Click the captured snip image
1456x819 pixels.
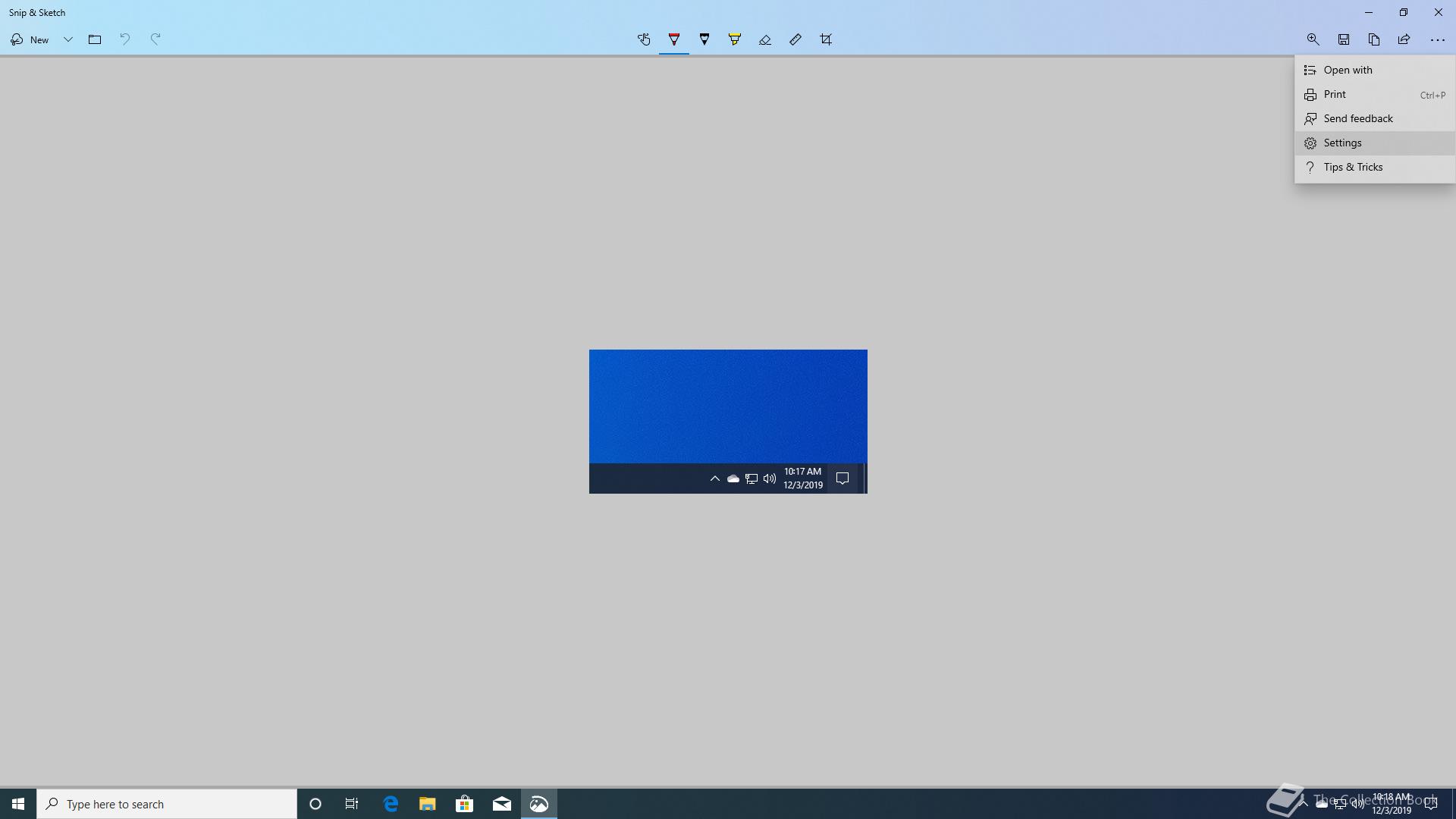pyautogui.click(x=728, y=421)
